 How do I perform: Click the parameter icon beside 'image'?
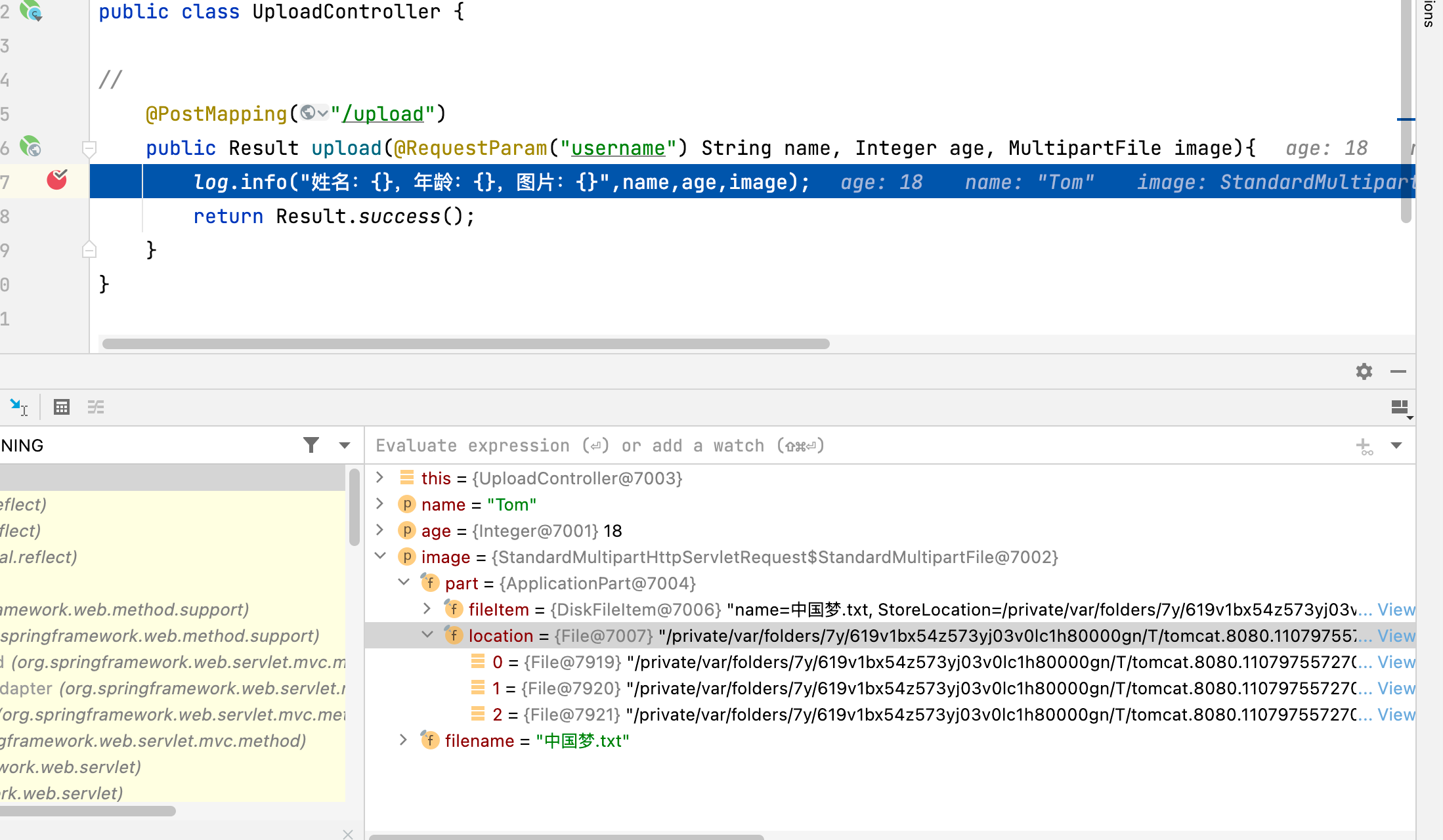coord(407,556)
